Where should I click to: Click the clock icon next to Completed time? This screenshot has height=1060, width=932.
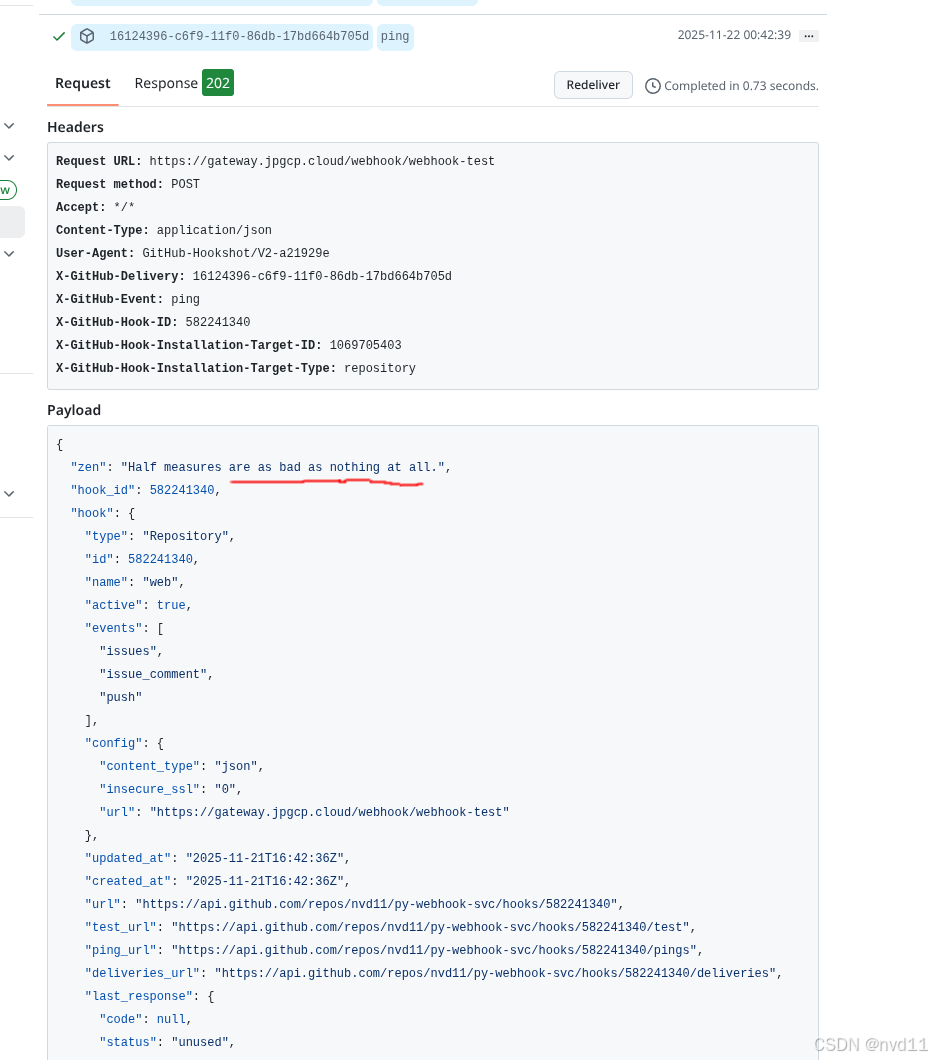(652, 86)
